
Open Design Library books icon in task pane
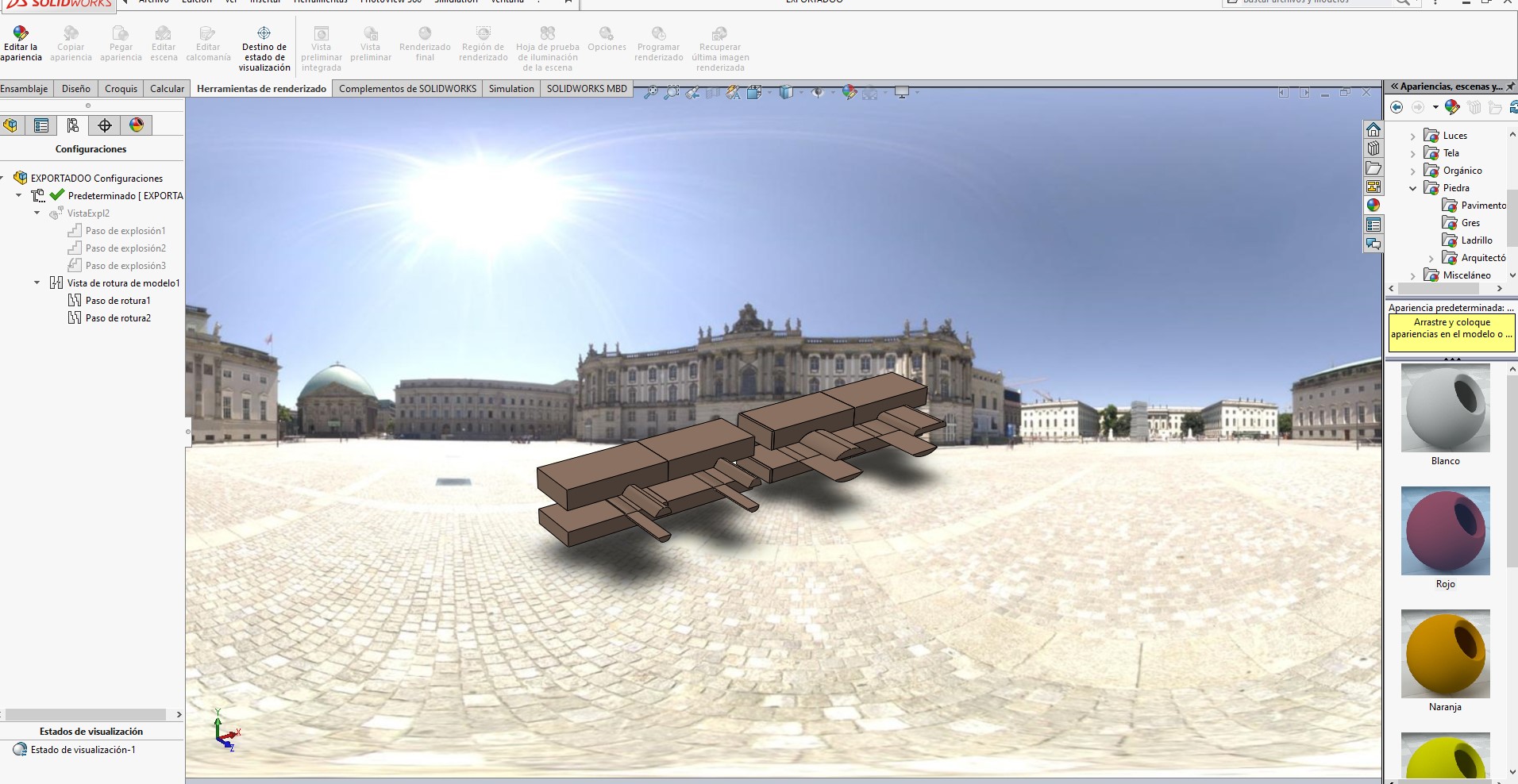pyautogui.click(x=1374, y=148)
